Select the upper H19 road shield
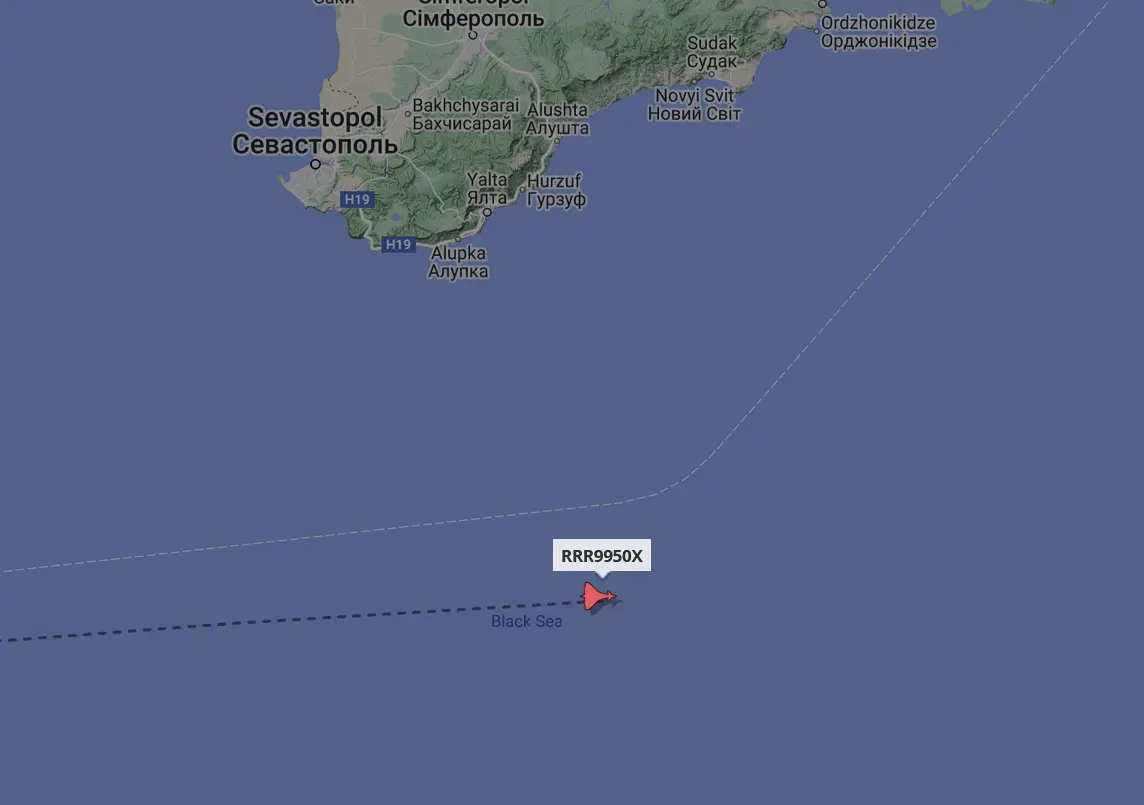The height and width of the screenshot is (805, 1144). coord(357,199)
